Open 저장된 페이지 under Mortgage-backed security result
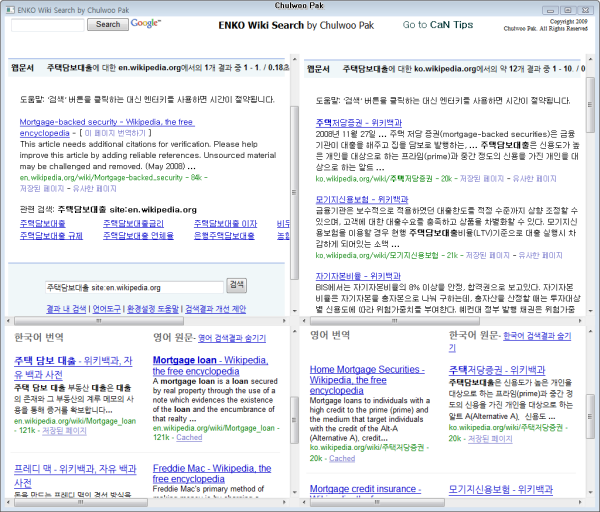The height and width of the screenshot is (512, 600). click(x=42, y=189)
